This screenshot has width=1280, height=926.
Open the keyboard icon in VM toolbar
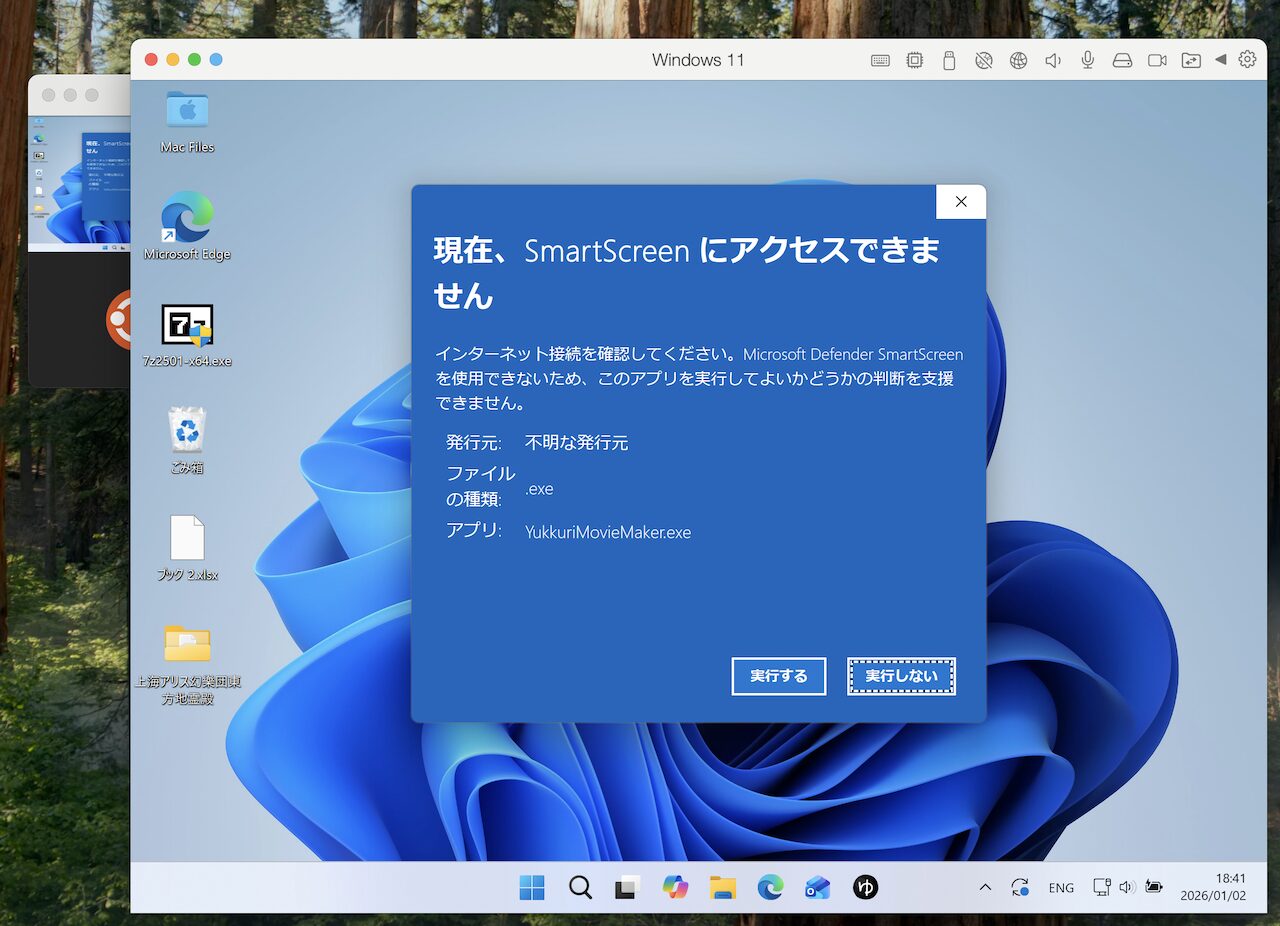[880, 60]
